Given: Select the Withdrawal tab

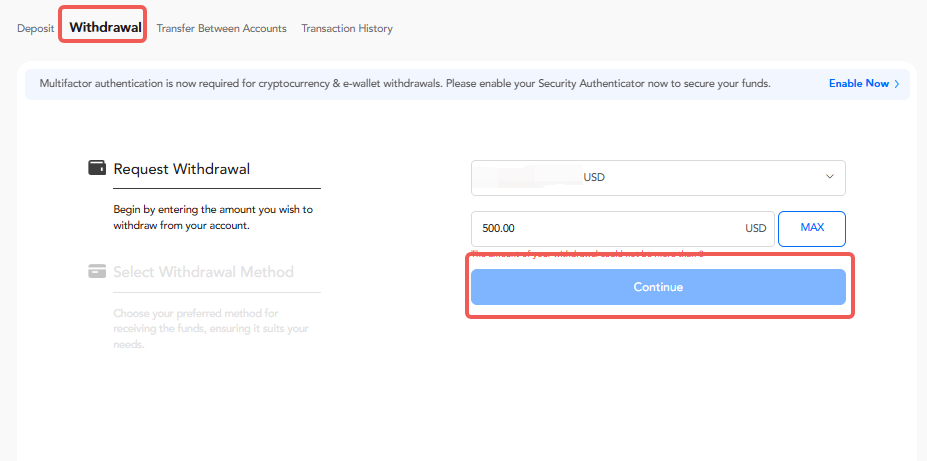Looking at the screenshot, I should coord(105,27).
